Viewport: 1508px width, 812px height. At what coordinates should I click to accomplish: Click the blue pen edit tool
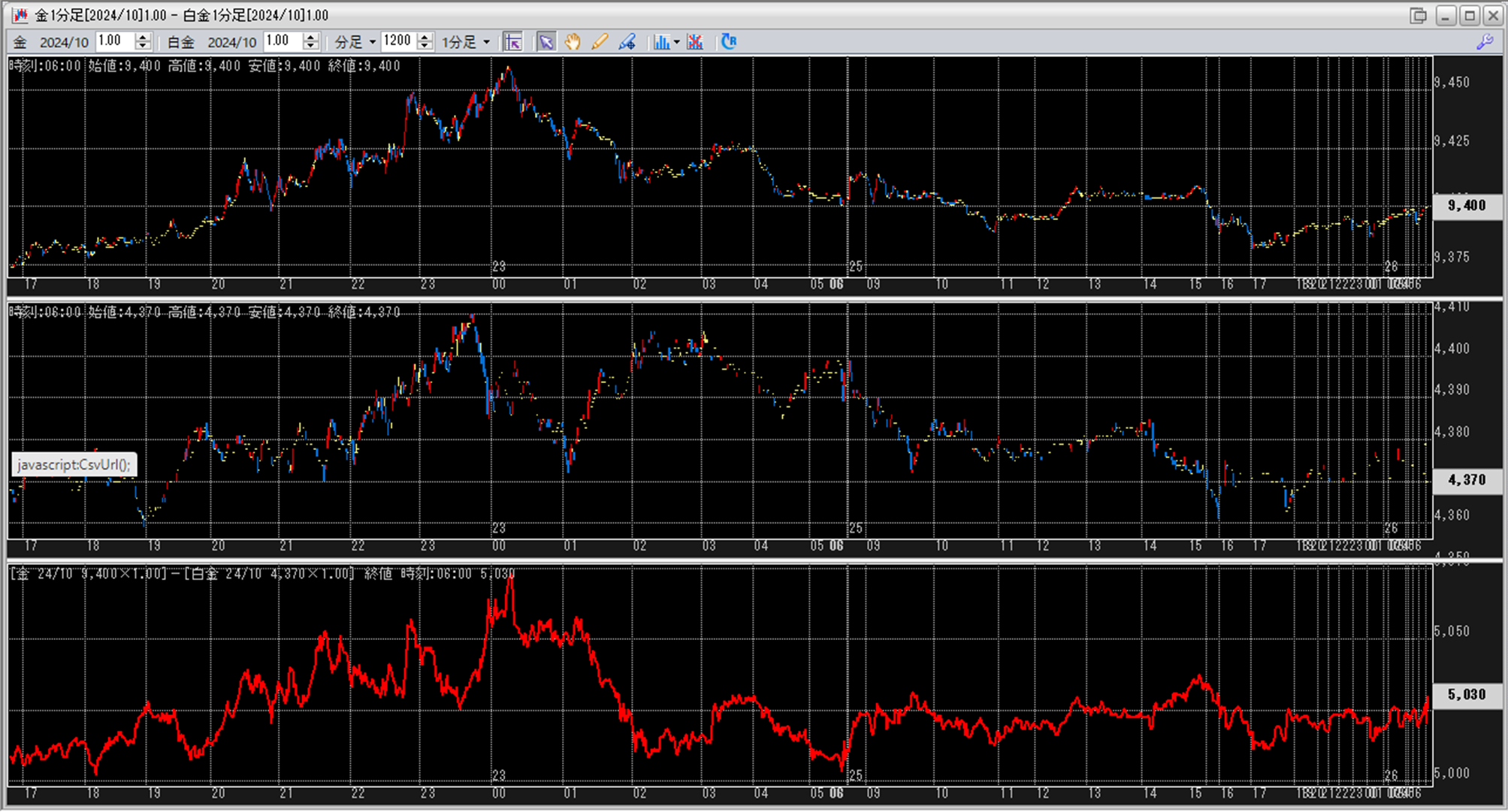627,42
